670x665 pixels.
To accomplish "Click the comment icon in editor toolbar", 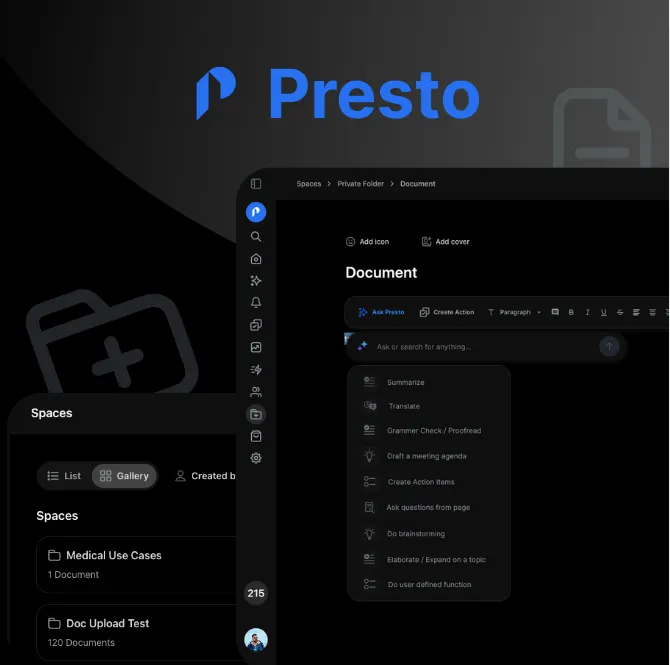I will coord(555,312).
